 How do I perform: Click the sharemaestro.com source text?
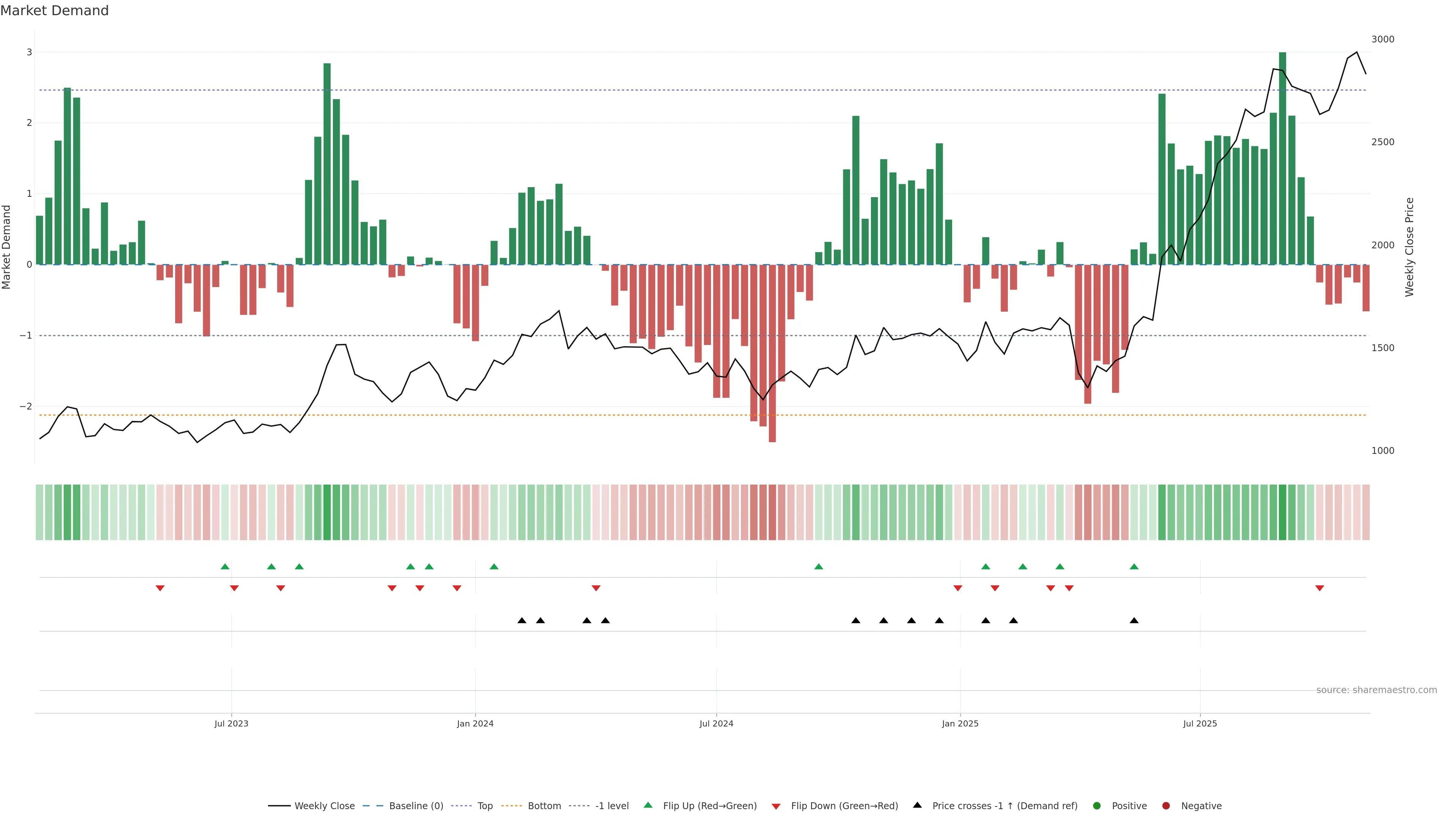pos(1376,690)
